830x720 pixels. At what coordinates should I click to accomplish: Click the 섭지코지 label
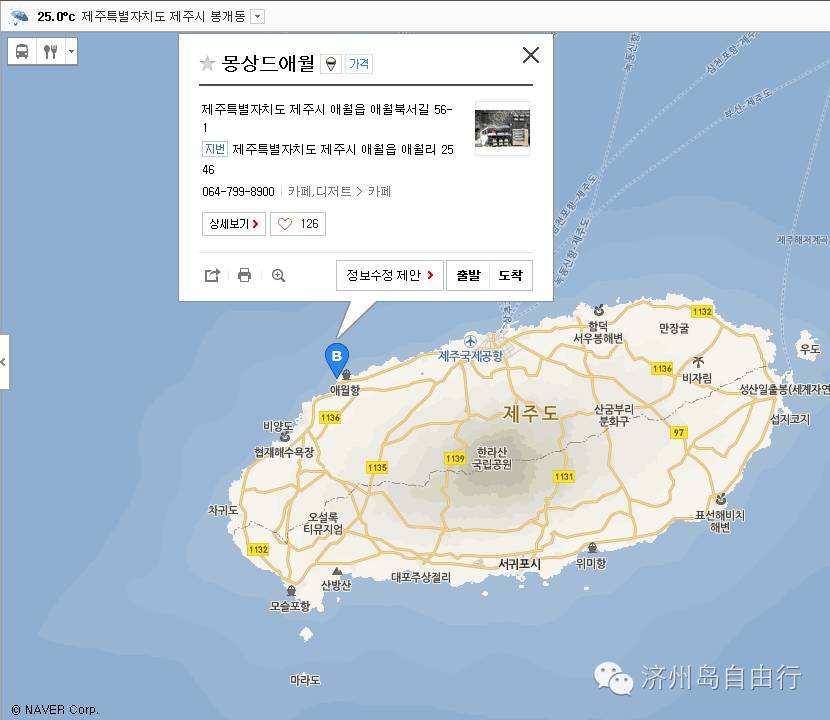(x=790, y=419)
